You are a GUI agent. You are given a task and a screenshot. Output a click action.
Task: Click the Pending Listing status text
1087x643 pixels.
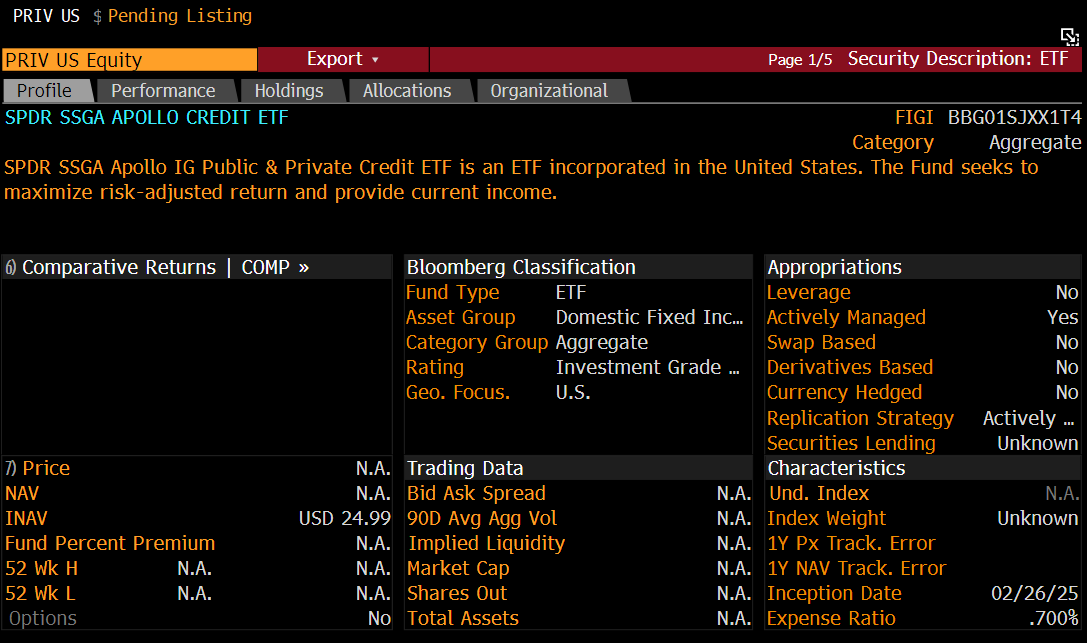click(x=180, y=16)
